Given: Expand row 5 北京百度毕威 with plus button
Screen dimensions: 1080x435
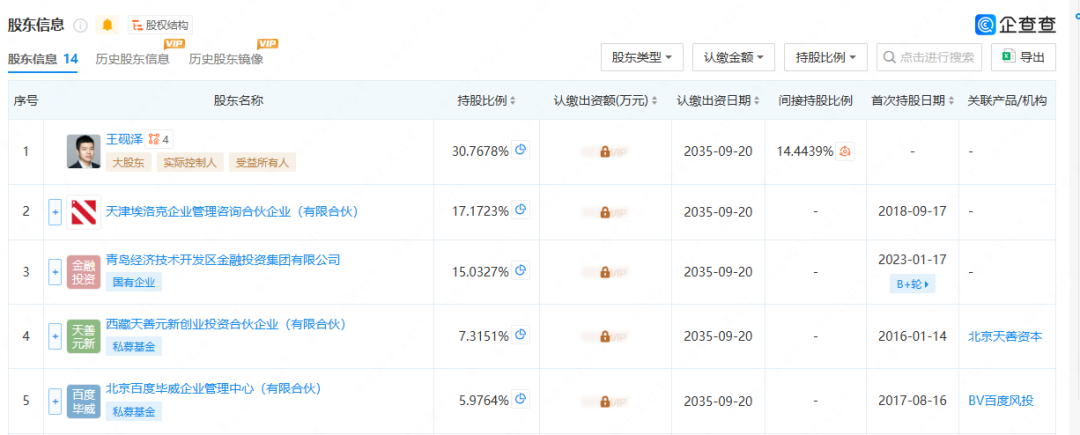Looking at the screenshot, I should click(55, 401).
